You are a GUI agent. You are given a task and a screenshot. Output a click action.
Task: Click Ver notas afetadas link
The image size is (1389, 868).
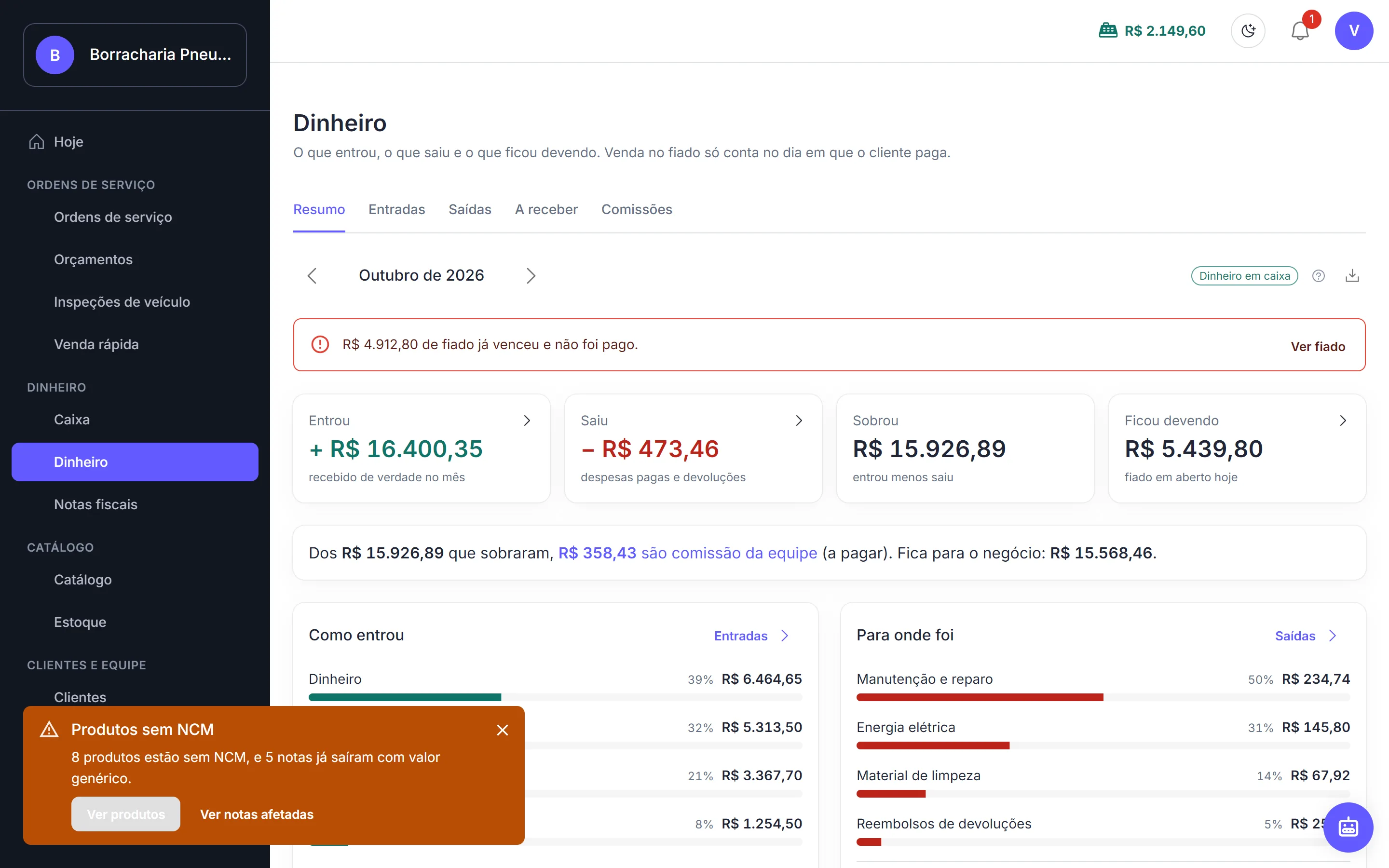[x=257, y=814]
